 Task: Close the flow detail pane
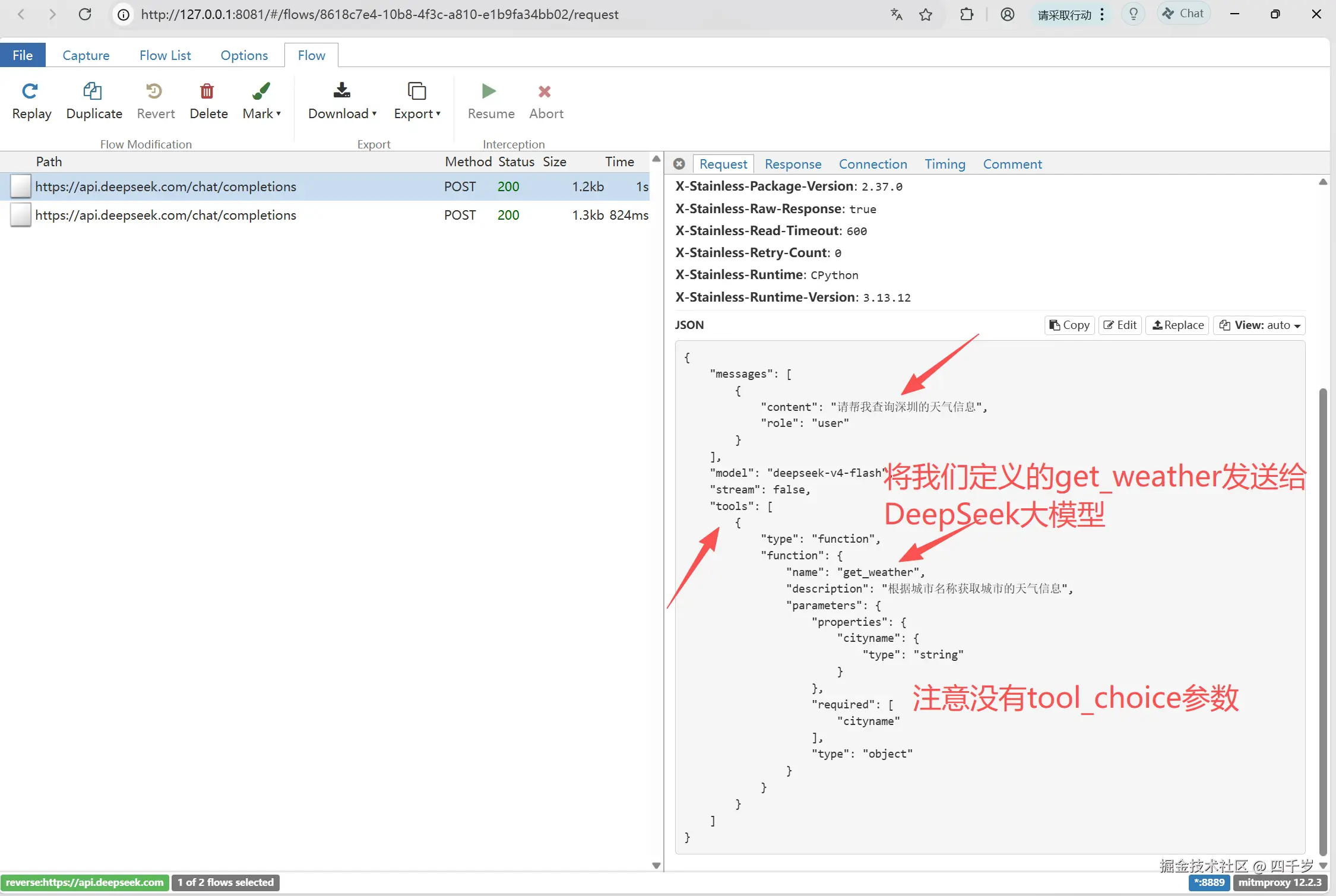click(x=679, y=164)
